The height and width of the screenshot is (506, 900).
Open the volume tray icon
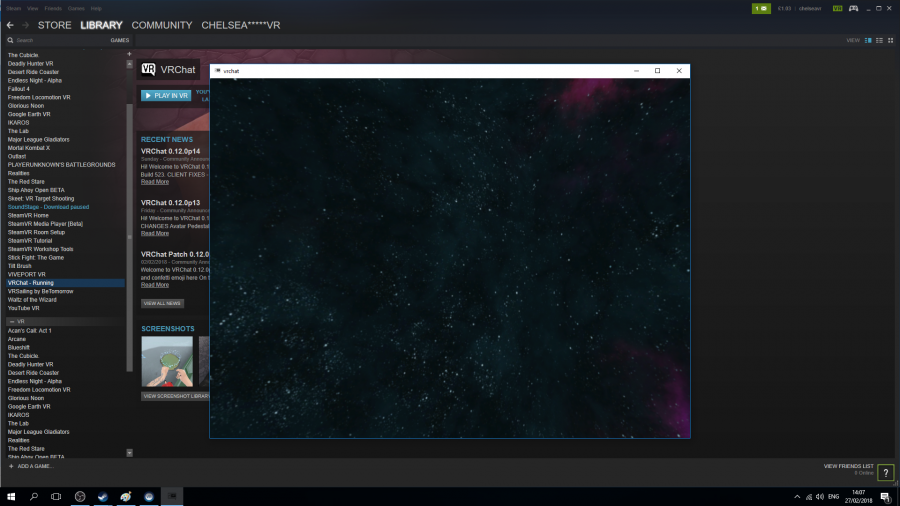coord(820,497)
